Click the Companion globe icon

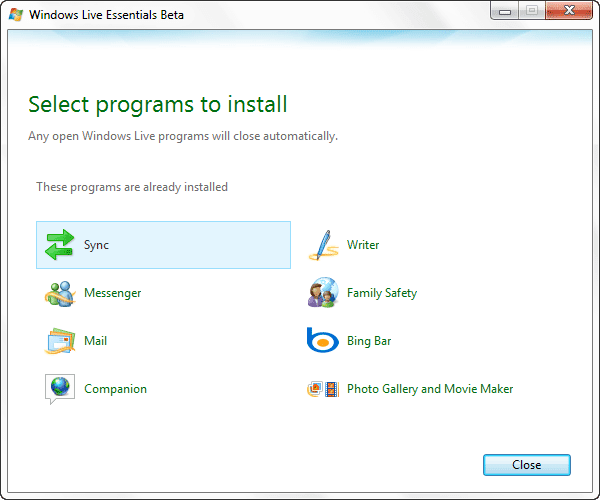coord(60,389)
